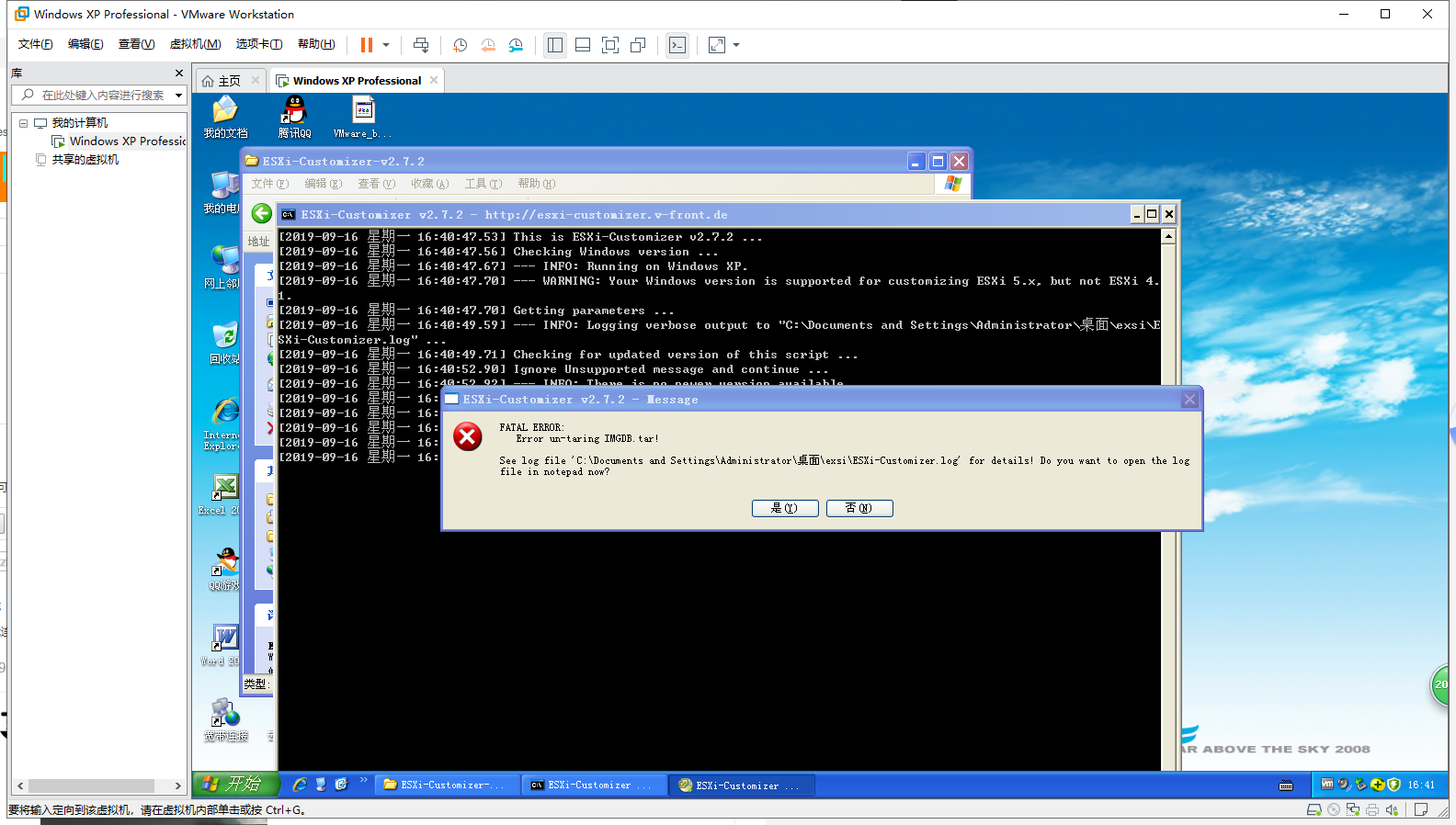The height and width of the screenshot is (825, 1456).
Task: Close the 主页 tab
Action: [x=256, y=80]
